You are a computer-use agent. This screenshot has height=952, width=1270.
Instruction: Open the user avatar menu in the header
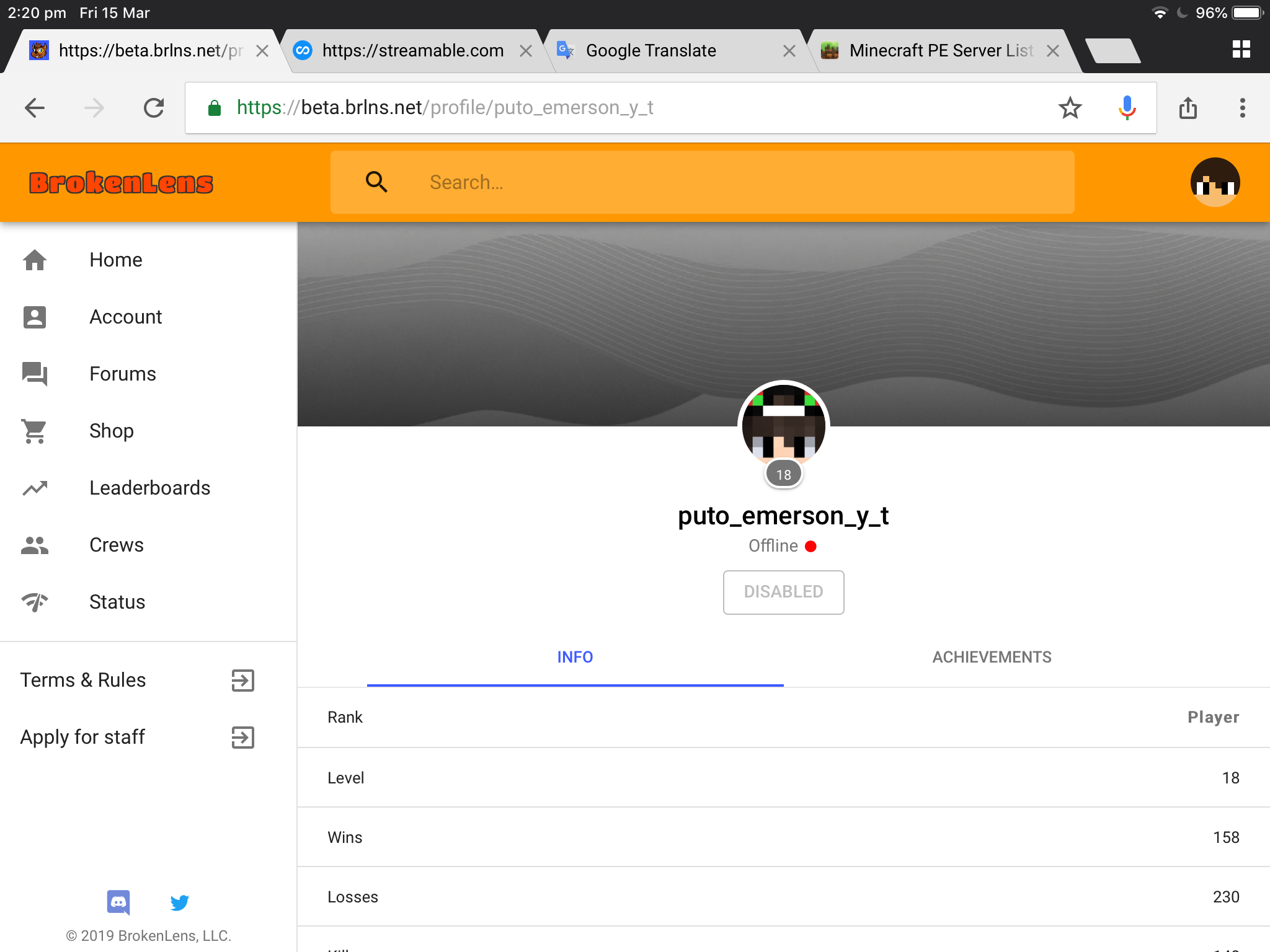pos(1215,182)
